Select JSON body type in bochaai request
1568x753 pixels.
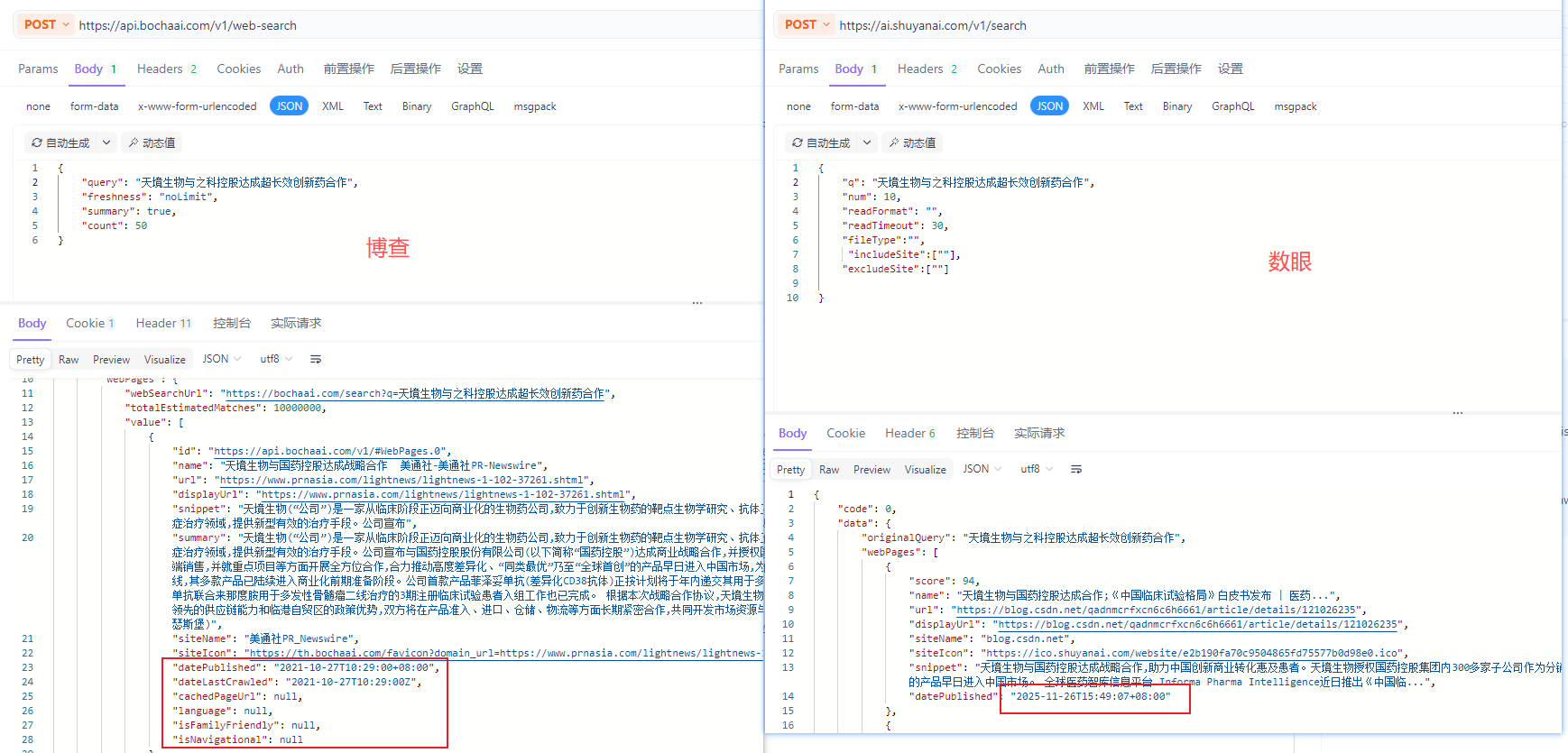coord(290,106)
